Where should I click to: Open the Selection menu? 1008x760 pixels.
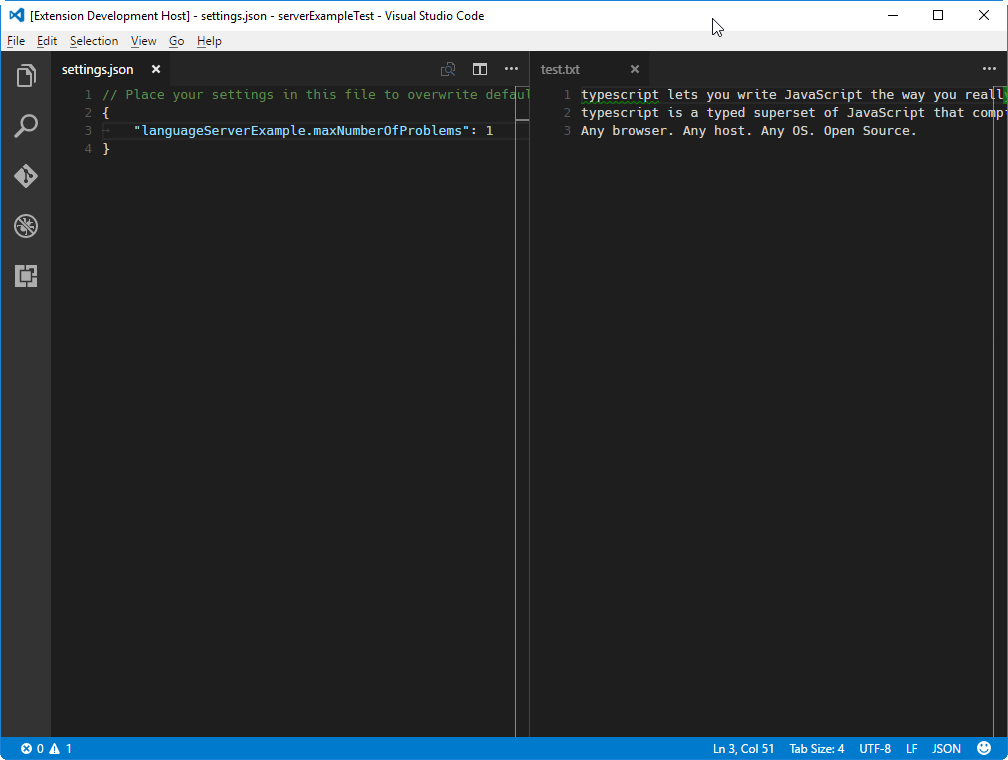[94, 41]
